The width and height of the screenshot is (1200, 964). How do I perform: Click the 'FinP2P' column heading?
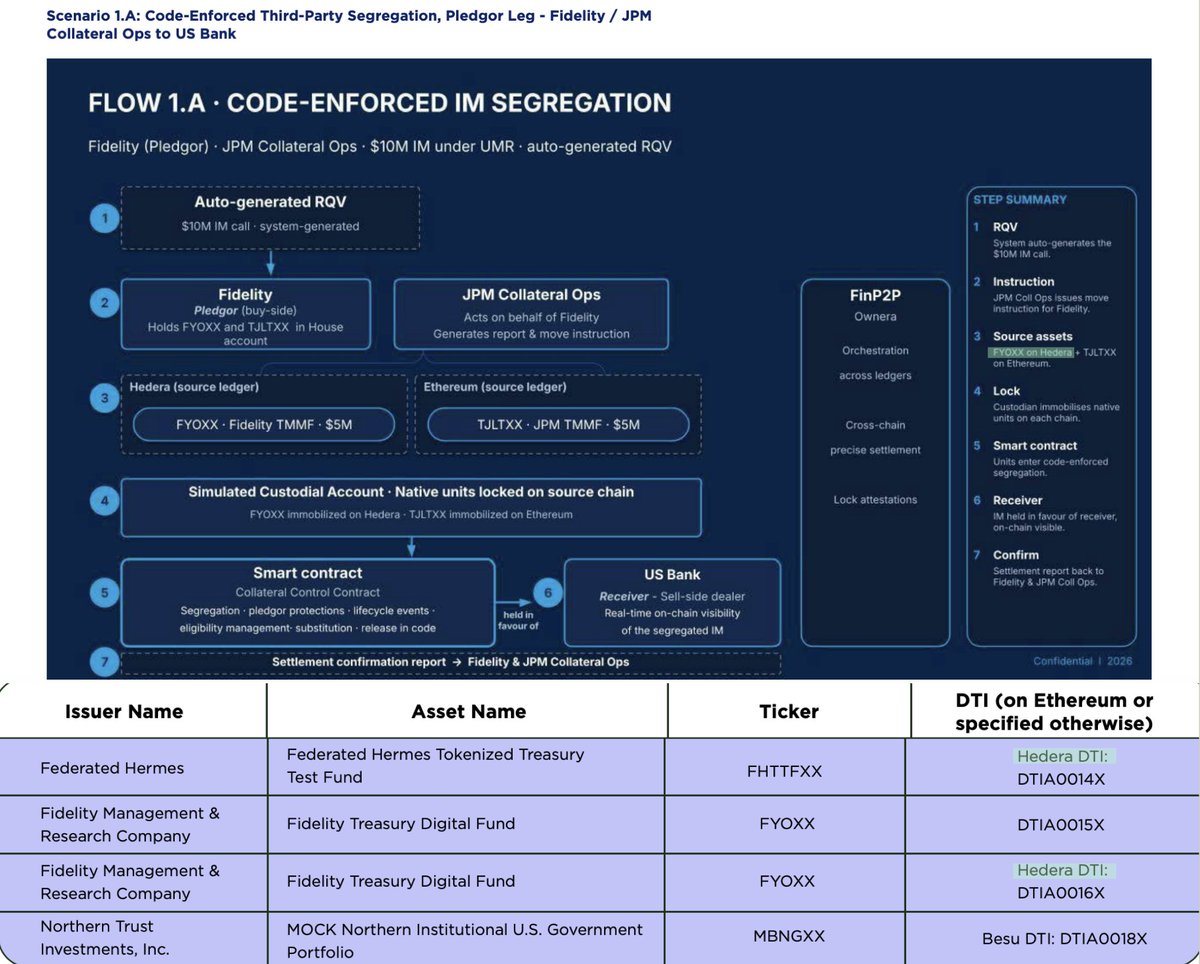(x=875, y=296)
